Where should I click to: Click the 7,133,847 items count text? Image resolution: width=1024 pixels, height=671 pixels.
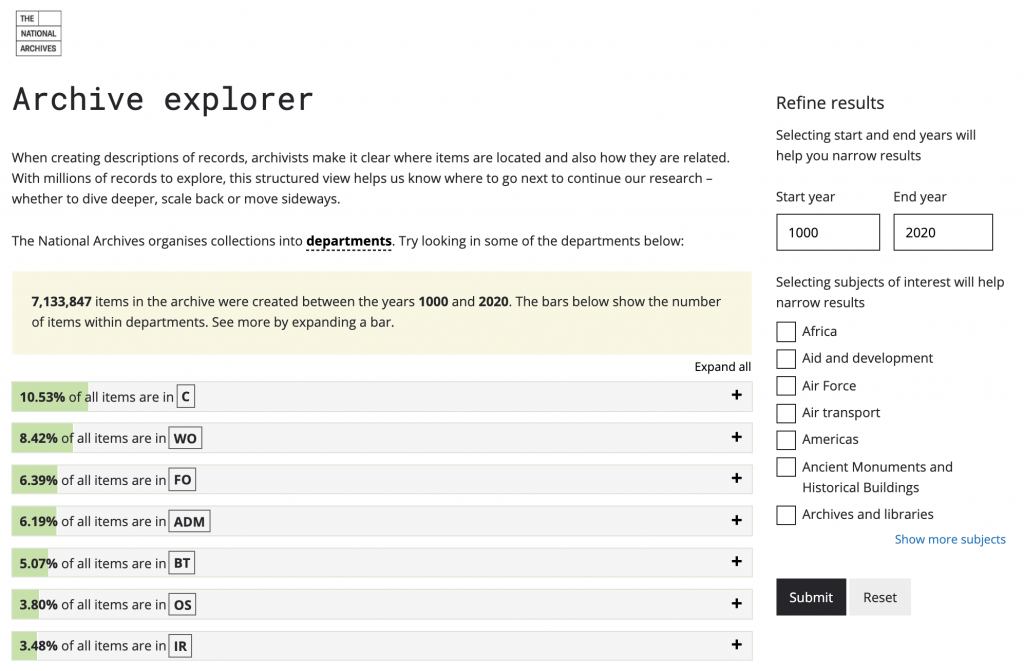(x=61, y=301)
